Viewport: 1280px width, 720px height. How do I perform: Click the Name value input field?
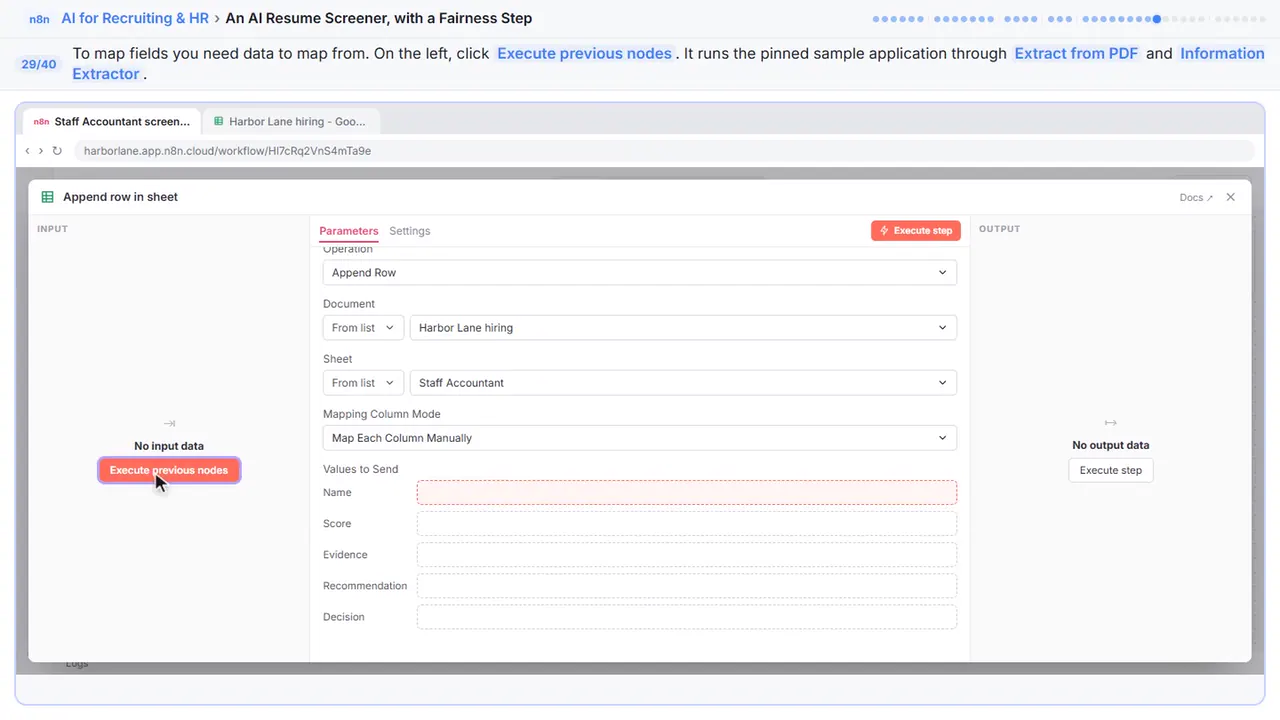687,492
